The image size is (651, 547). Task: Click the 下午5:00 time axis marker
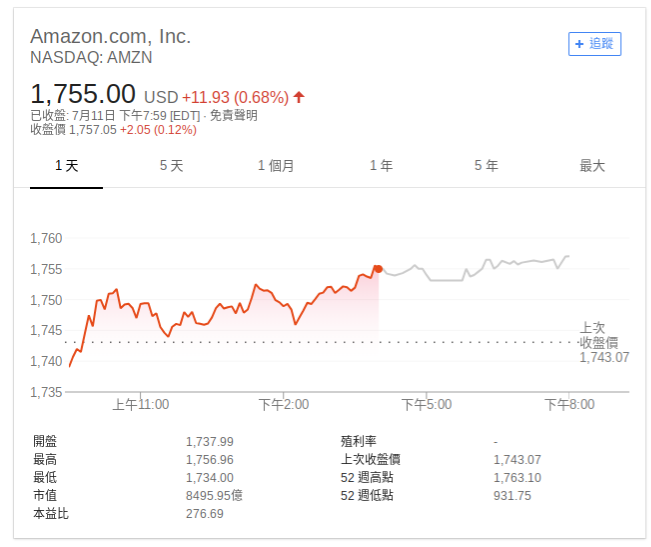[x=427, y=404]
